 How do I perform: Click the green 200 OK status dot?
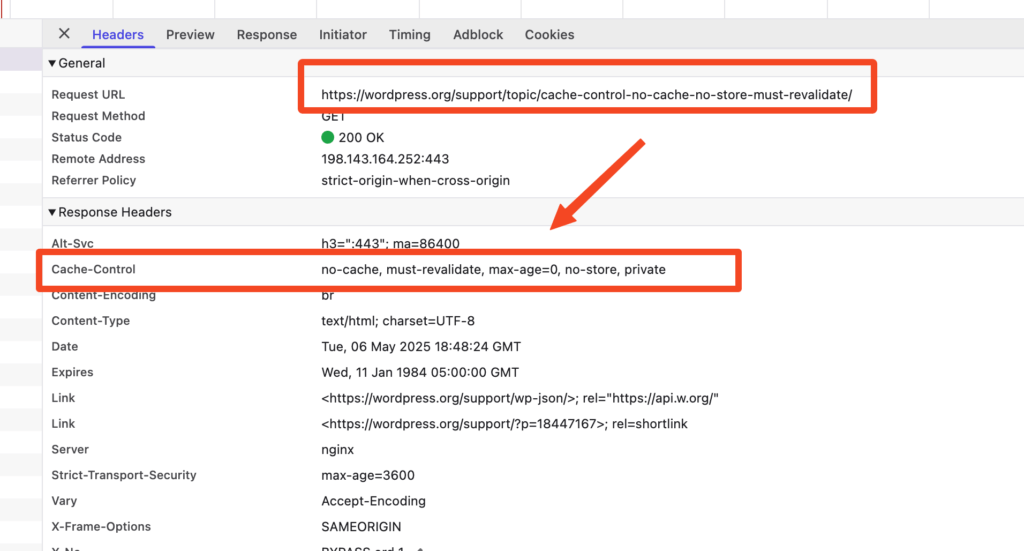click(328, 137)
